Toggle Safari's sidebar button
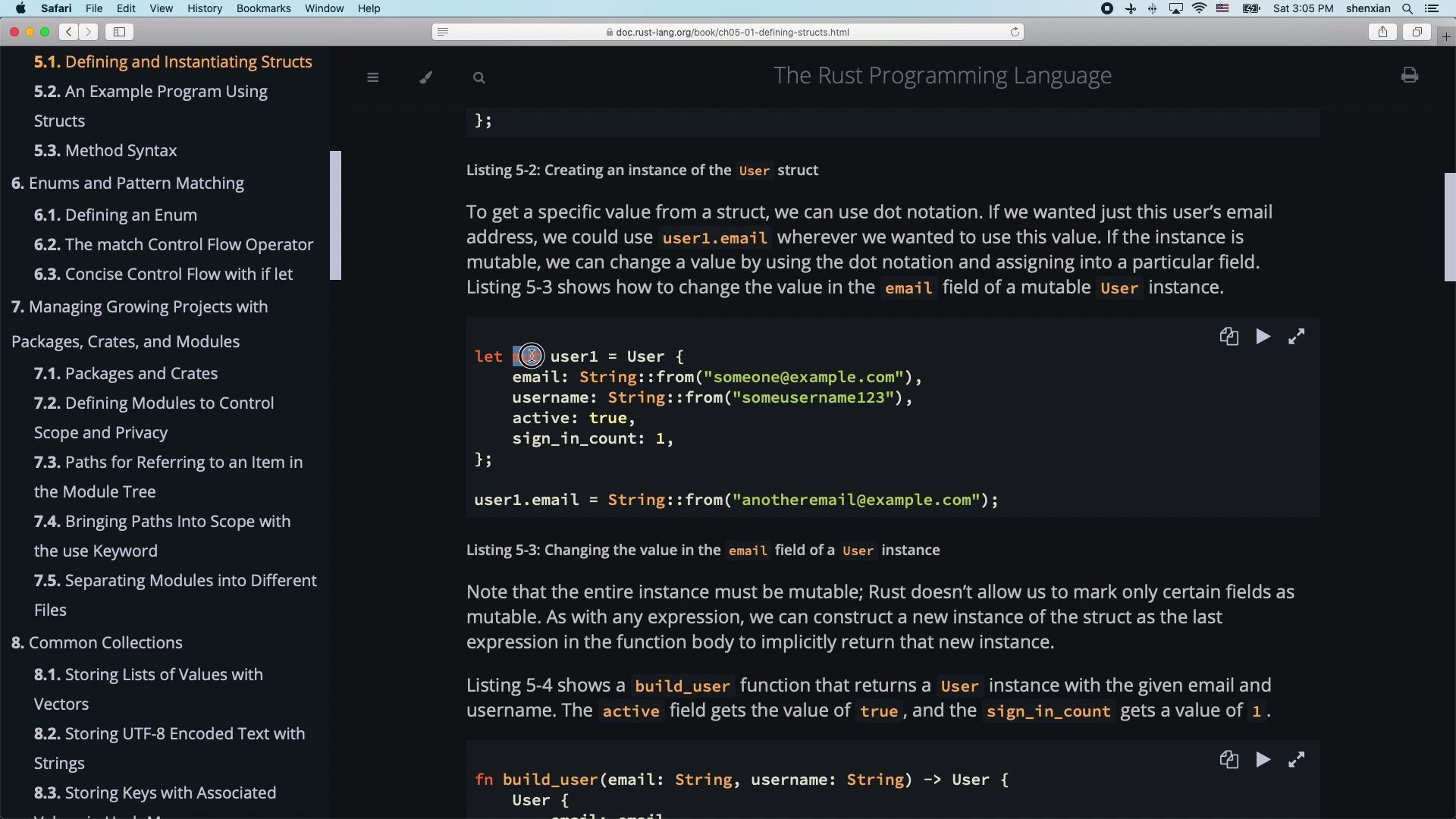Screen dimensions: 1456x819 click(x=119, y=32)
